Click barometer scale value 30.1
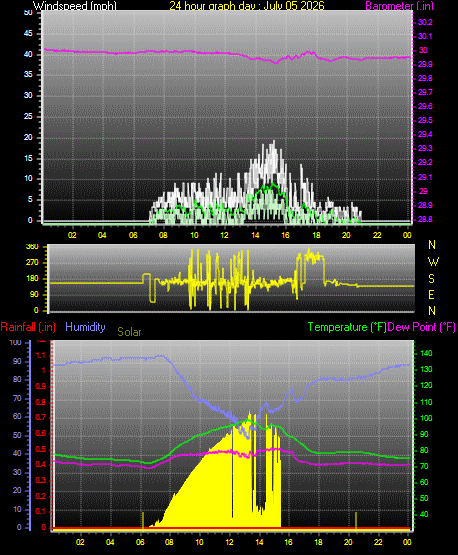The width and height of the screenshot is (458, 555). pyautogui.click(x=425, y=36)
